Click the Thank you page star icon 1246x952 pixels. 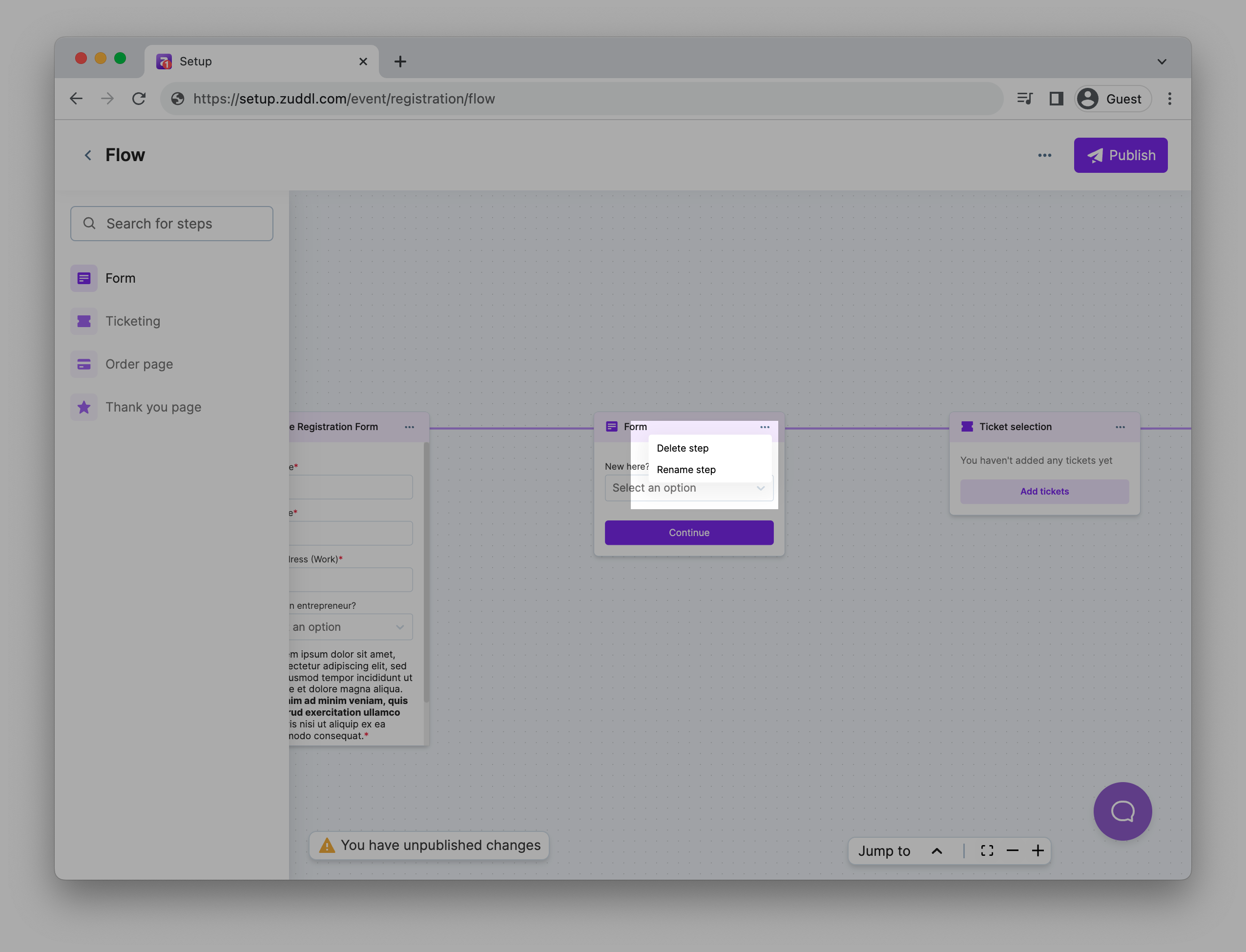pyautogui.click(x=84, y=407)
